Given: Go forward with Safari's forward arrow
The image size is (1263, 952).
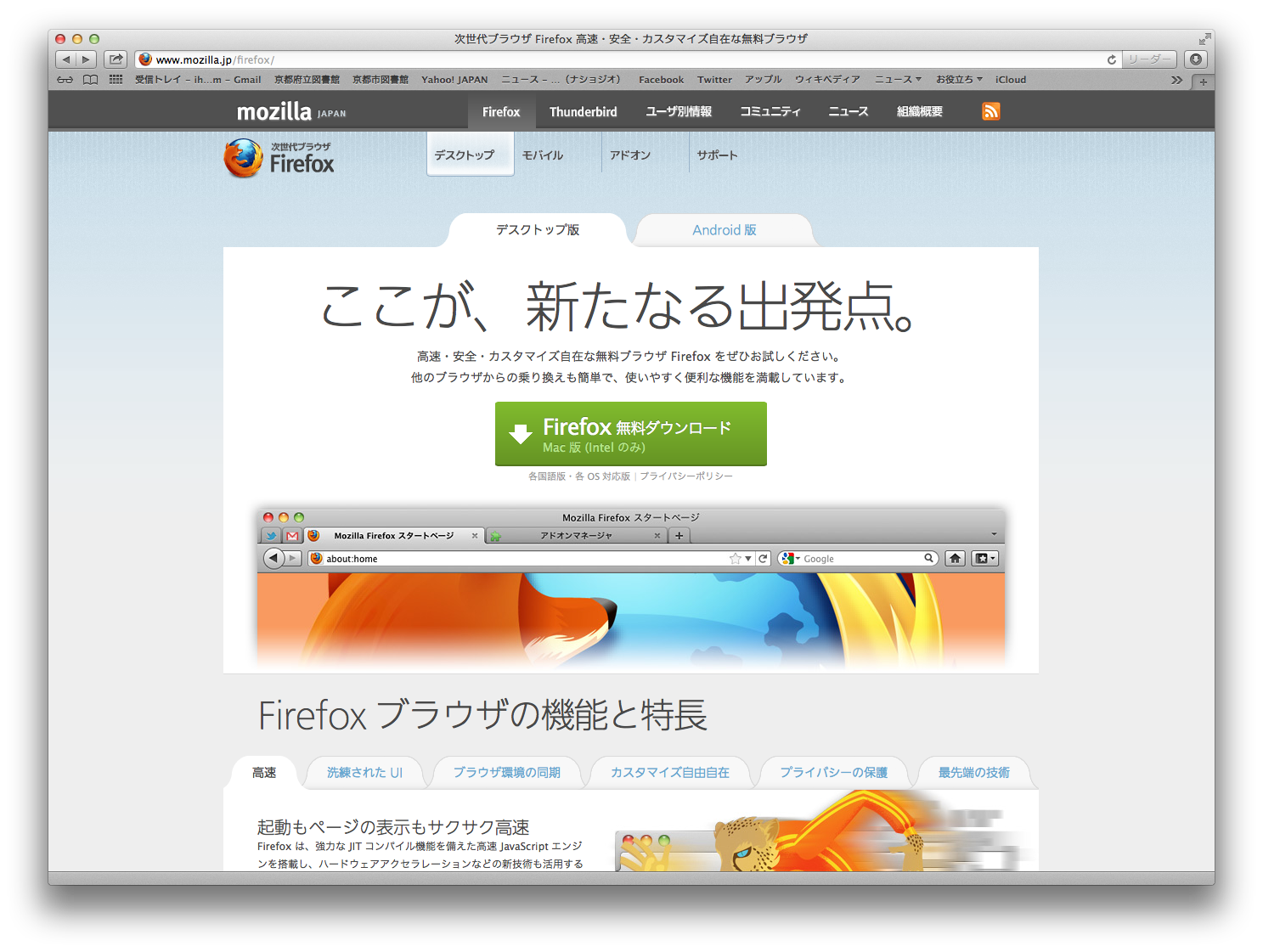Looking at the screenshot, I should point(86,59).
